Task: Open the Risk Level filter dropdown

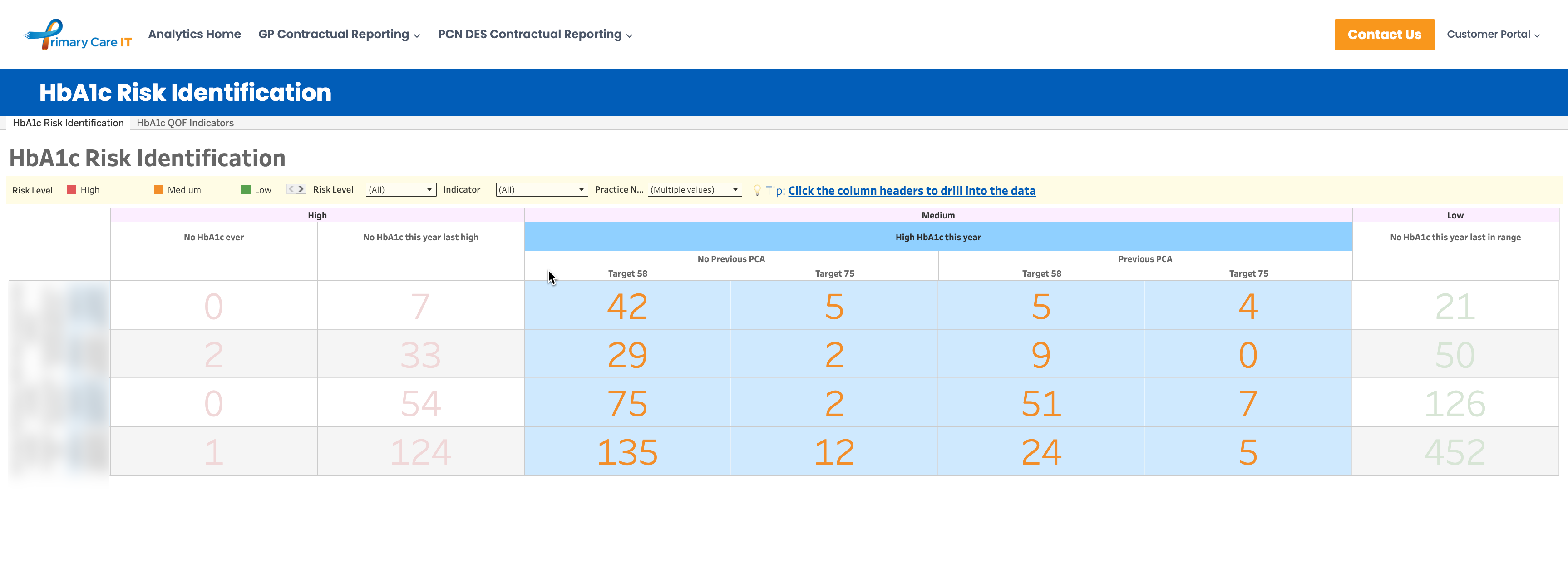Action: tap(400, 190)
